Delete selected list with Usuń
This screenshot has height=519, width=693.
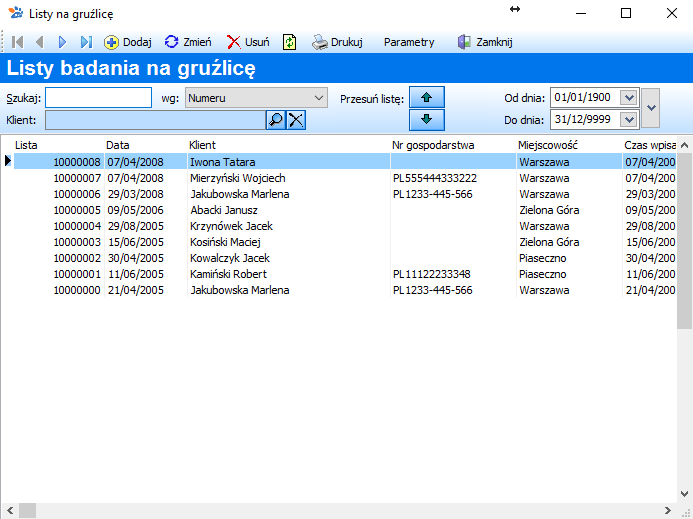[248, 42]
